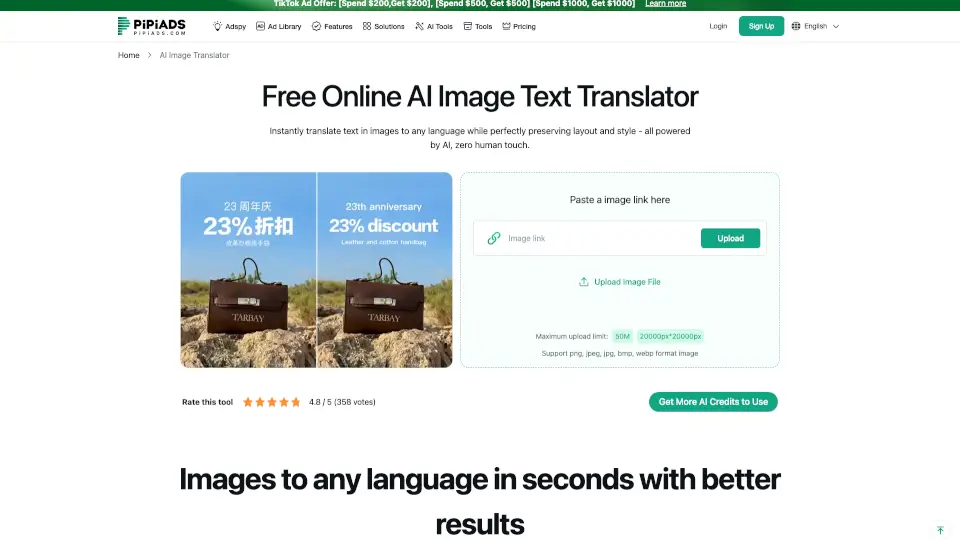Click the upload arrow icon
The width and height of the screenshot is (960, 540).
coord(584,282)
